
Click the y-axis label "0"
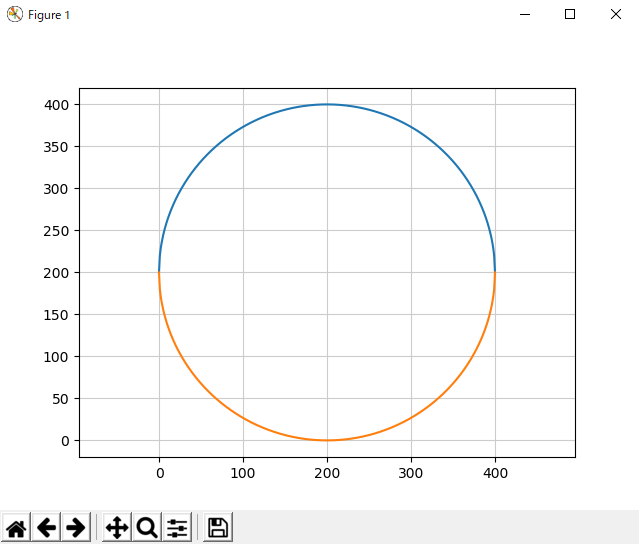(65, 441)
